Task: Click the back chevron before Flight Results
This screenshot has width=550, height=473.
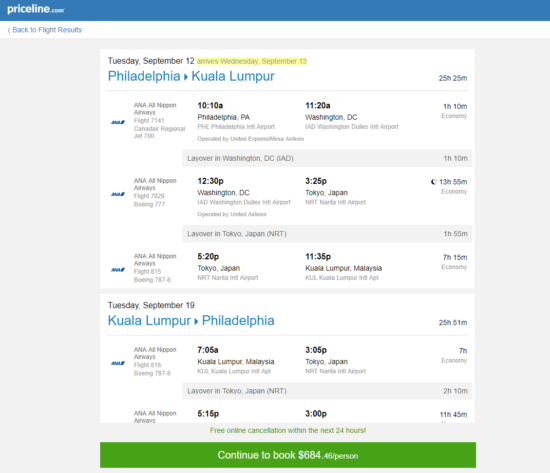Action: coord(9,30)
